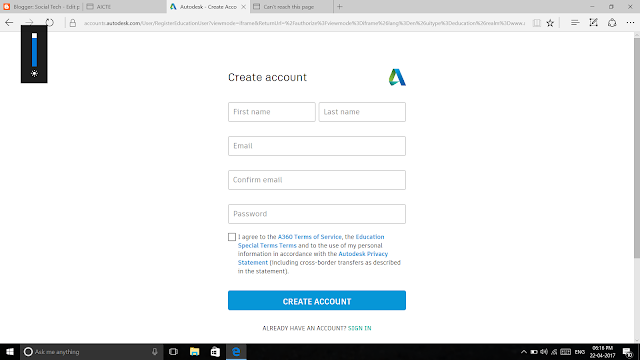Click the Edge taskbar icon
The image size is (640, 360).
[x=236, y=352]
